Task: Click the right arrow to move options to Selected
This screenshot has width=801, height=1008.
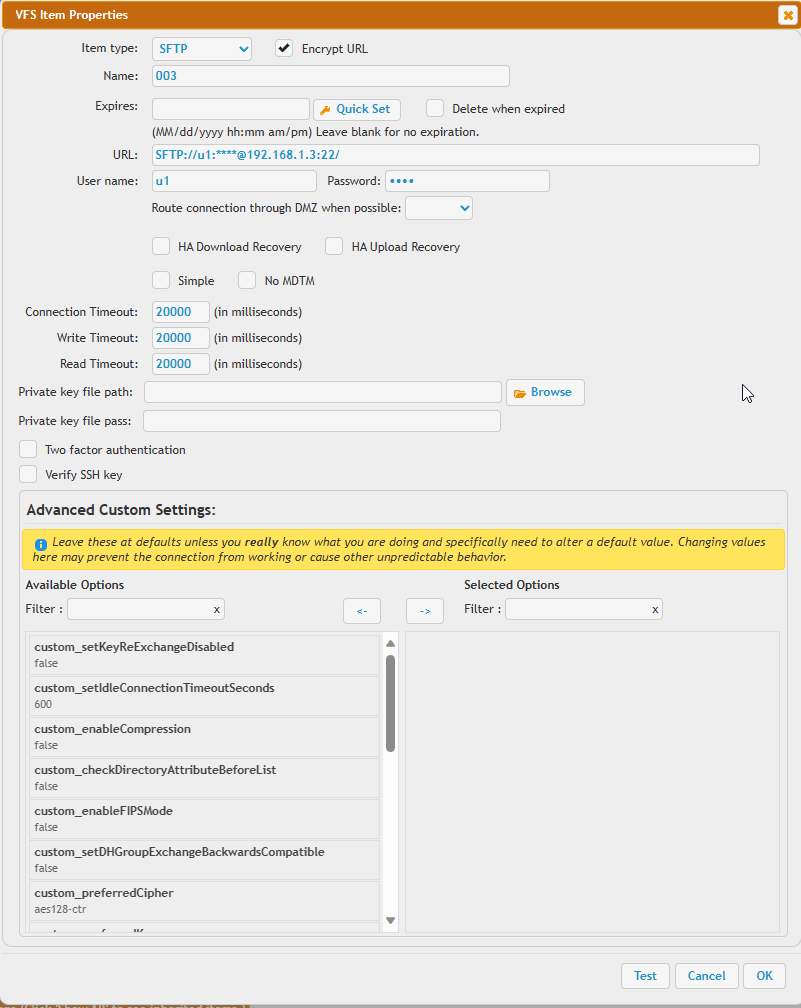Action: (x=425, y=610)
